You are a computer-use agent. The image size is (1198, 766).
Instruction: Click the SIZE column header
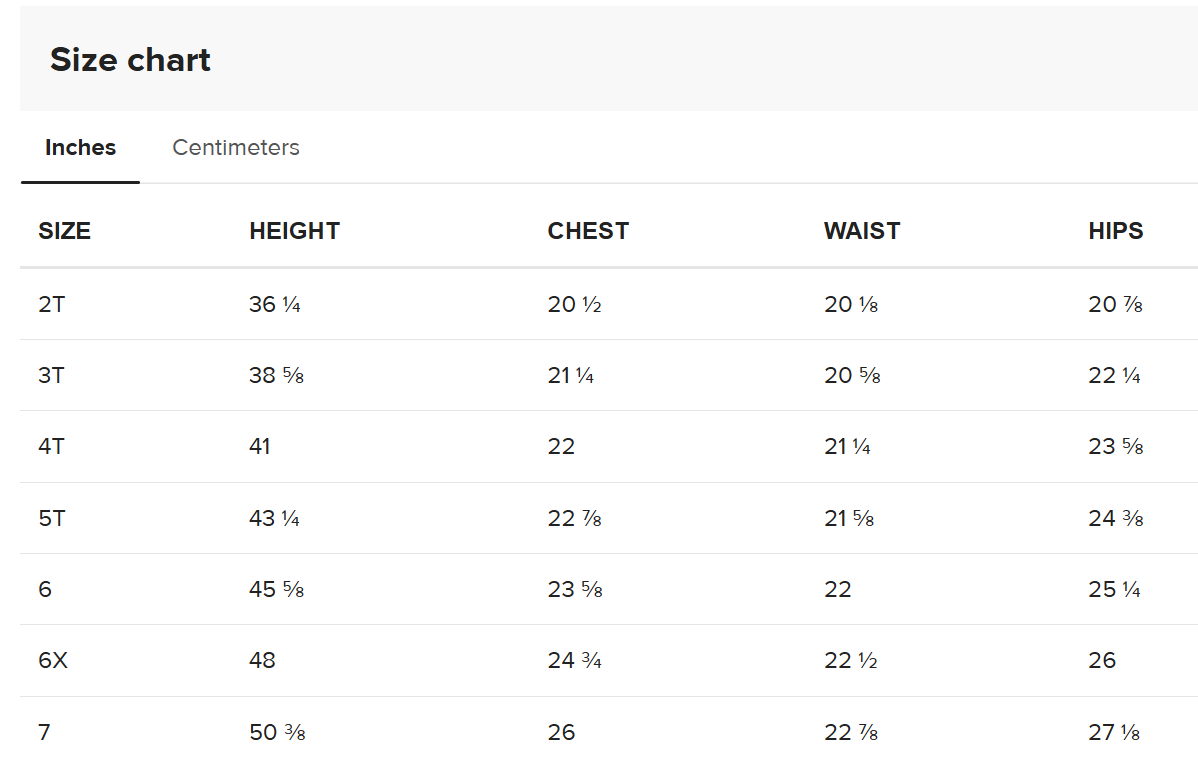point(64,231)
